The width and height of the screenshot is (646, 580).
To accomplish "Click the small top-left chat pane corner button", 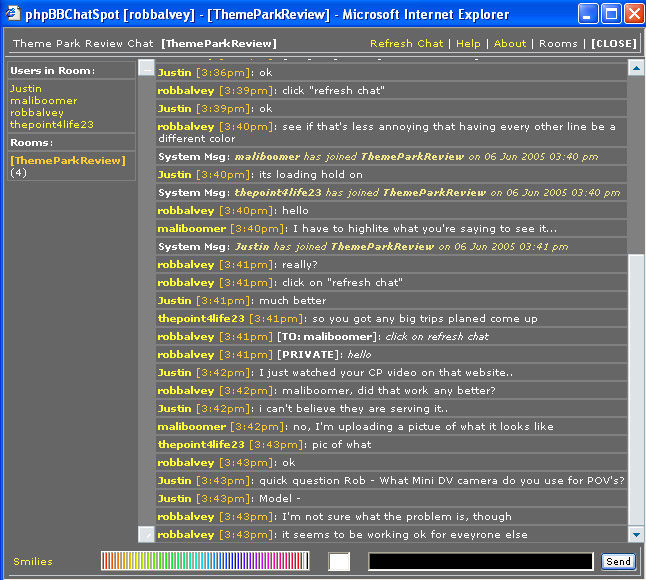I will click(x=146, y=68).
